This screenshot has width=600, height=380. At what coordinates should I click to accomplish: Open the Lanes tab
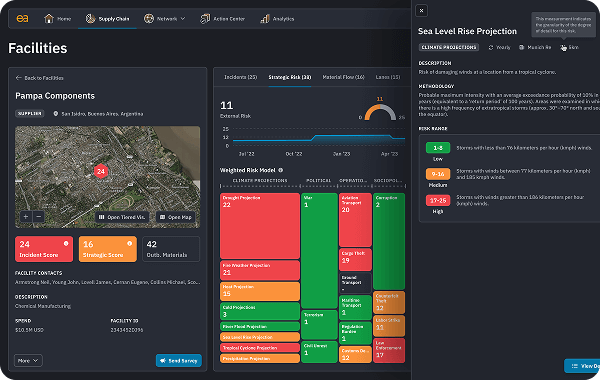[388, 77]
